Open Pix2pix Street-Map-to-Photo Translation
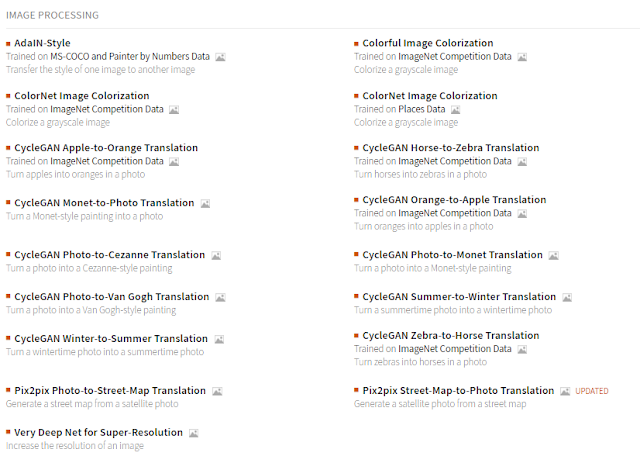The image size is (640, 470). (458, 391)
